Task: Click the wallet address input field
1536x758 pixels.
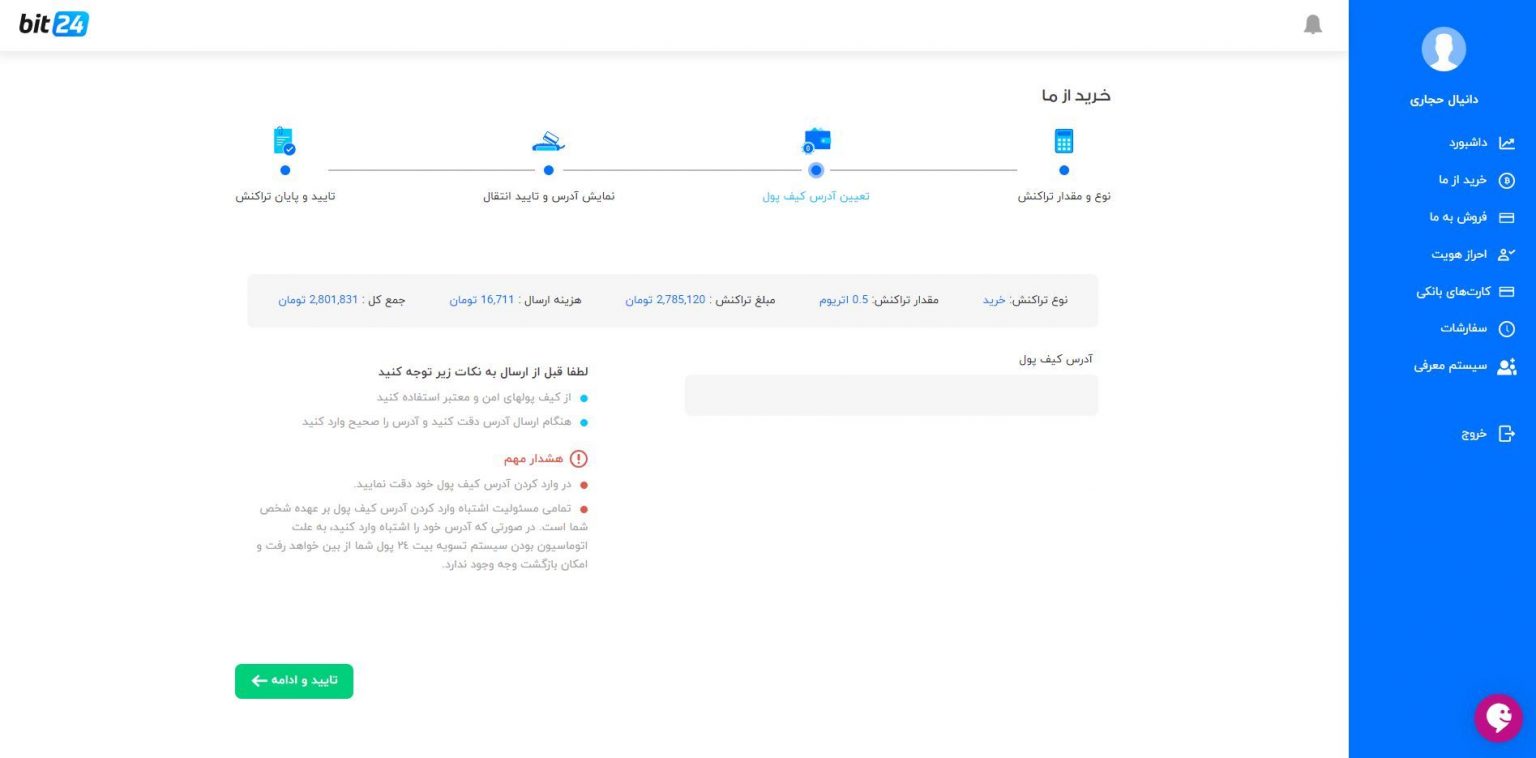Action: [891, 395]
